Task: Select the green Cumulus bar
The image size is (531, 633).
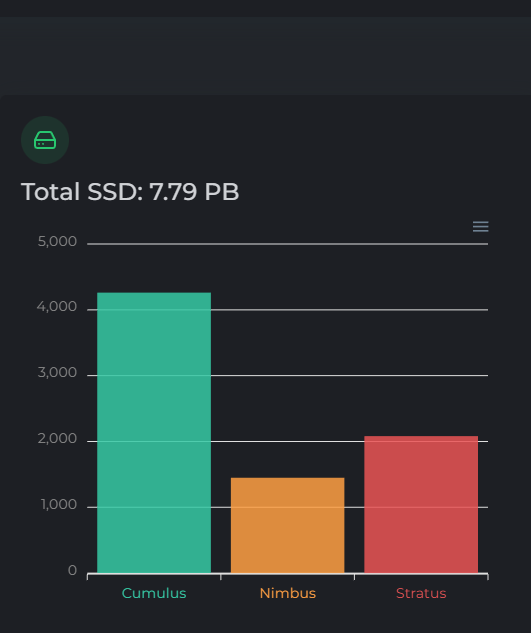Action: click(x=154, y=433)
